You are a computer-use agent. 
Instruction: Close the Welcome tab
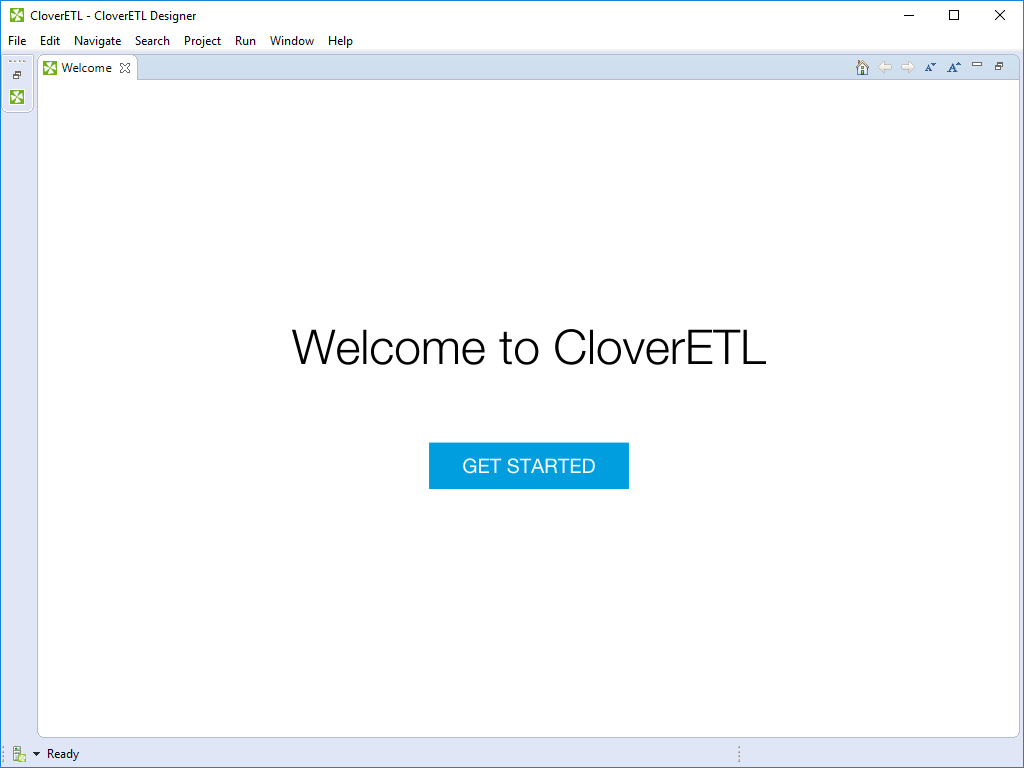125,68
